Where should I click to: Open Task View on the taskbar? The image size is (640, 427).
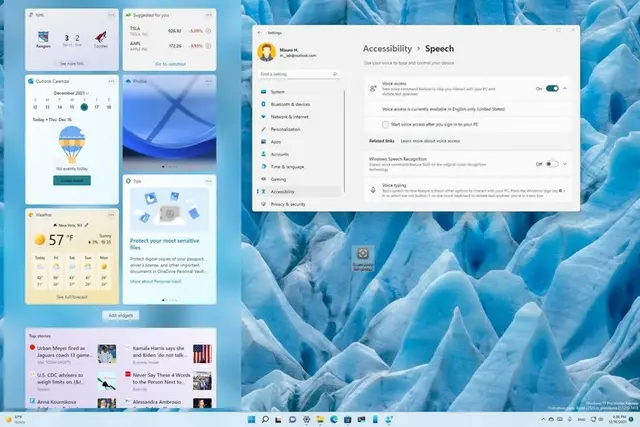(x=279, y=419)
